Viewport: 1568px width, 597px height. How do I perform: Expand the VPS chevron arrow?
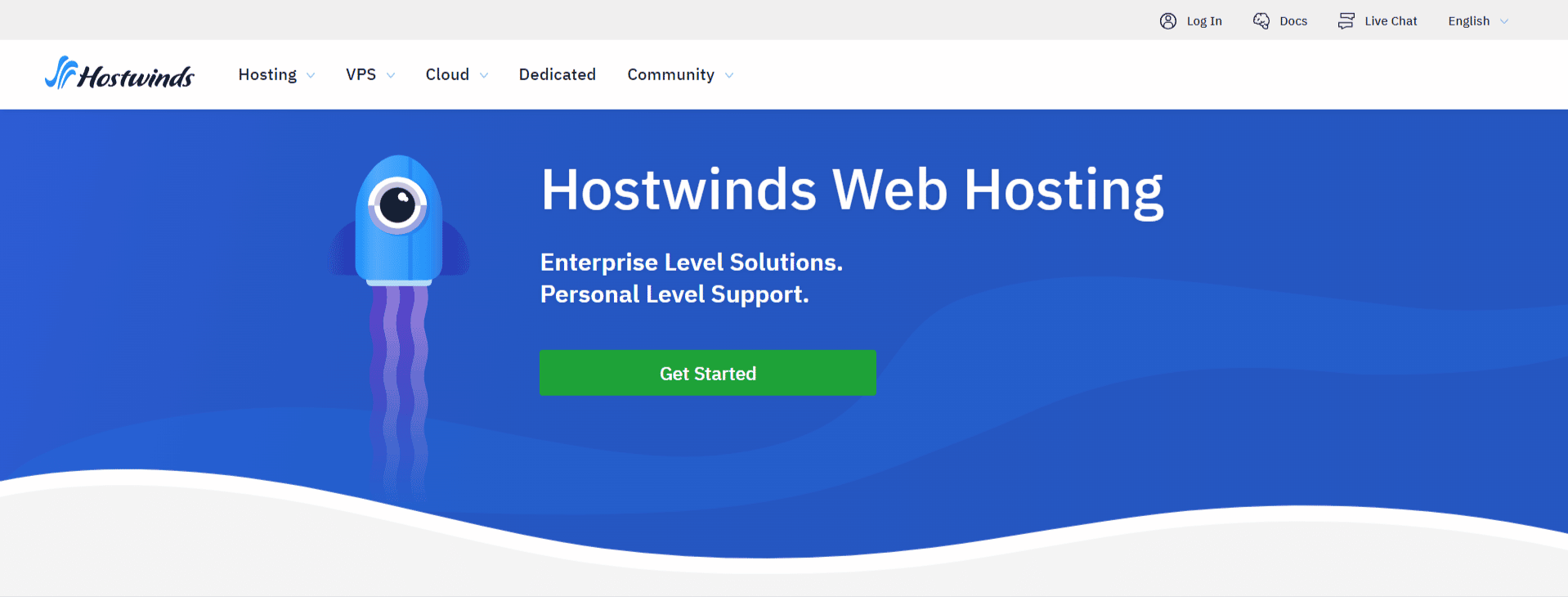pos(391,75)
